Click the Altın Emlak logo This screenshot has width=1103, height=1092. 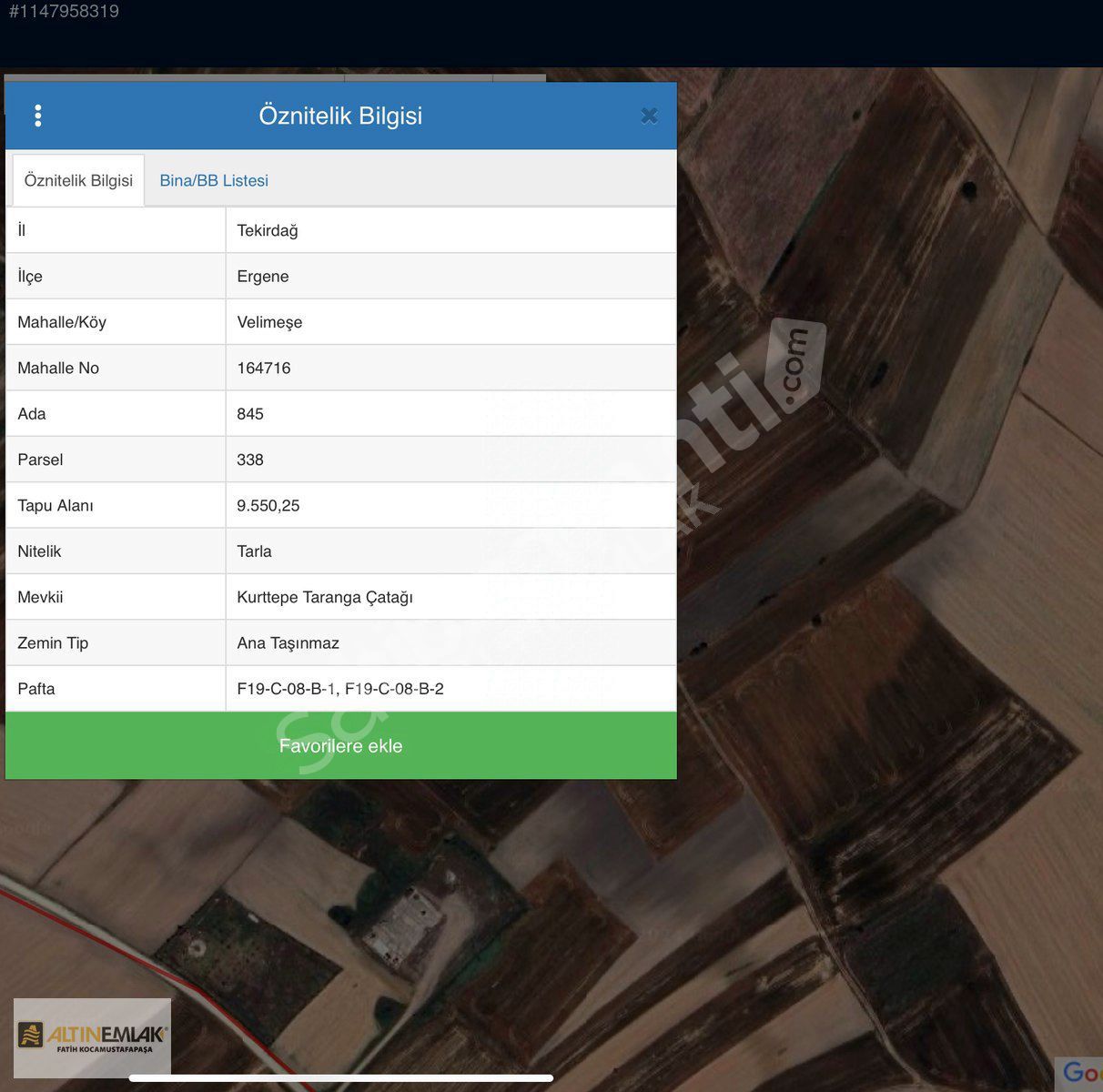pyautogui.click(x=92, y=1036)
